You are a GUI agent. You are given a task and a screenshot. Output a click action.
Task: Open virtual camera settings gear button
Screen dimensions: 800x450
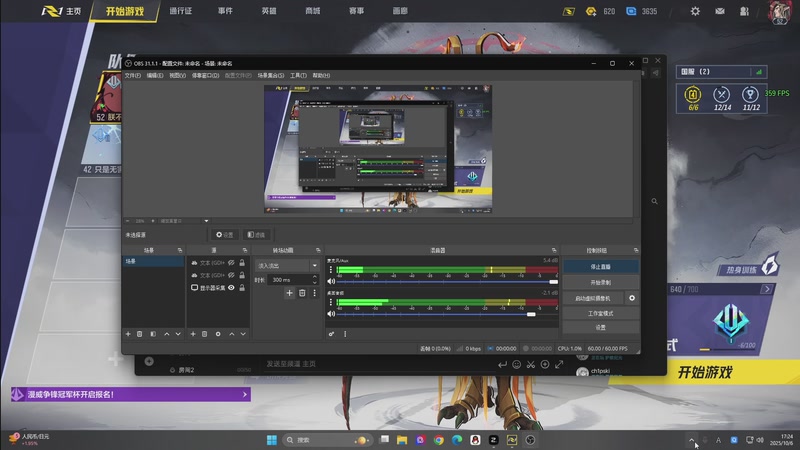(x=632, y=298)
